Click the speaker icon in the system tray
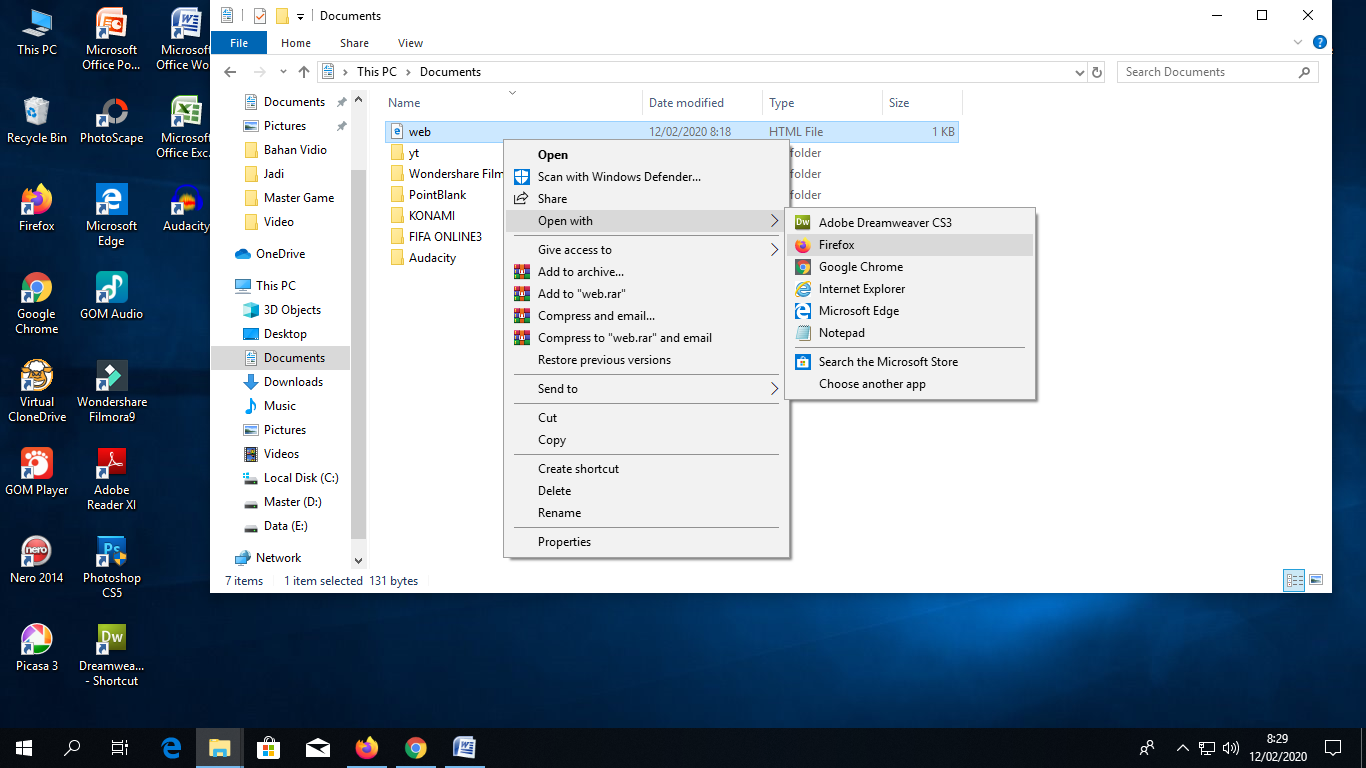 1231,747
